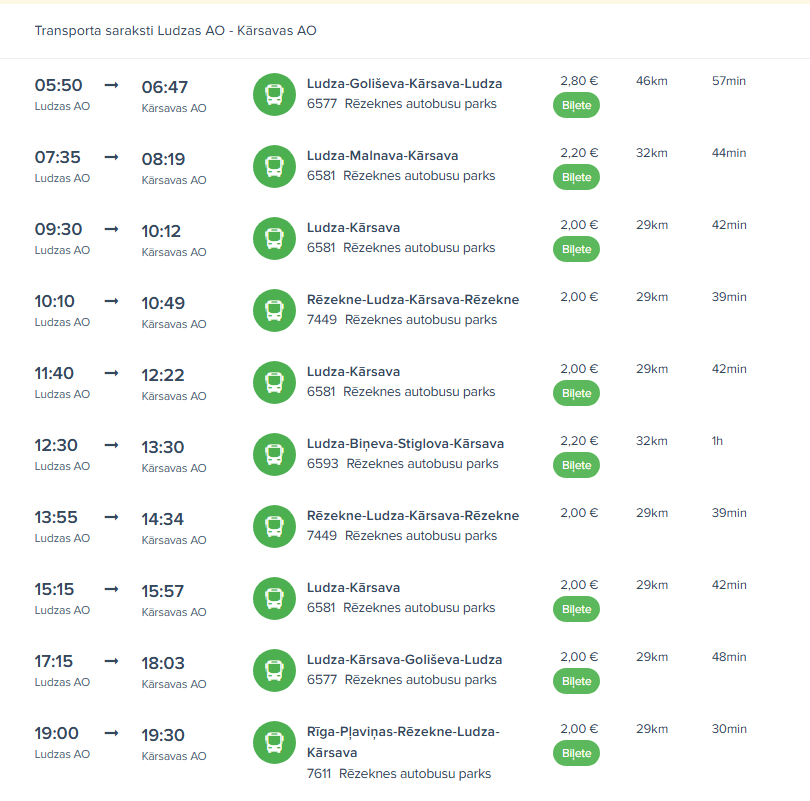Viewport: 810px width, 801px height.
Task: Get a ticket for the 19:00 bus
Action: 576,753
